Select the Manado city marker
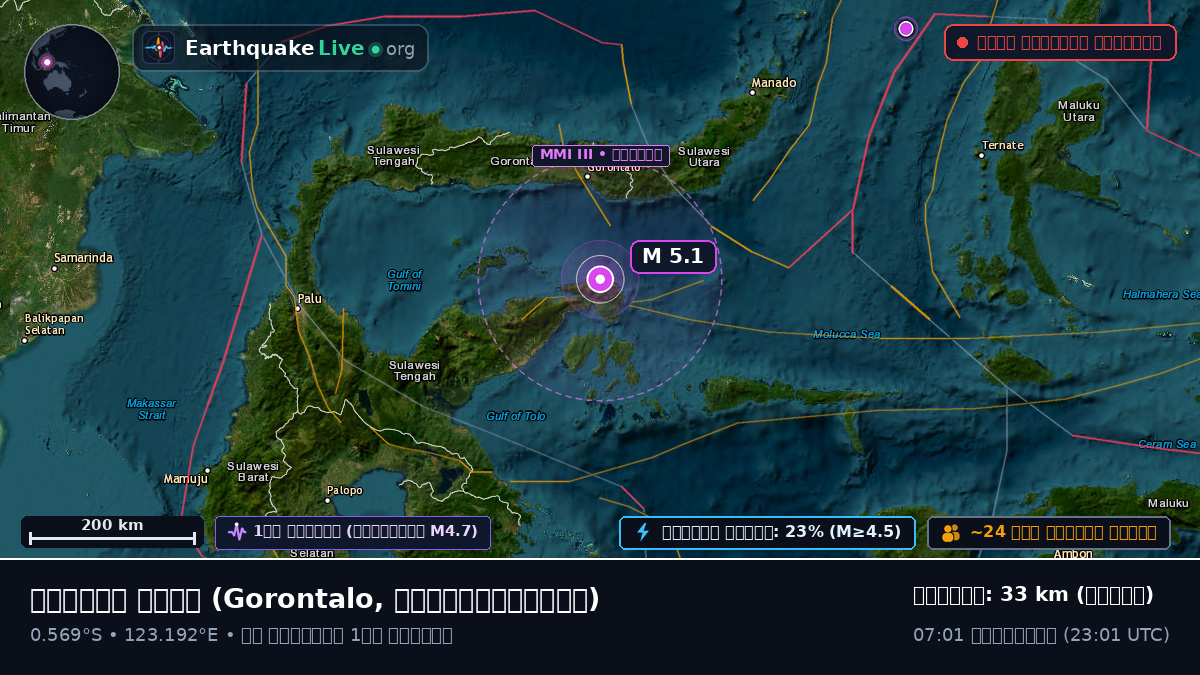 [752, 93]
